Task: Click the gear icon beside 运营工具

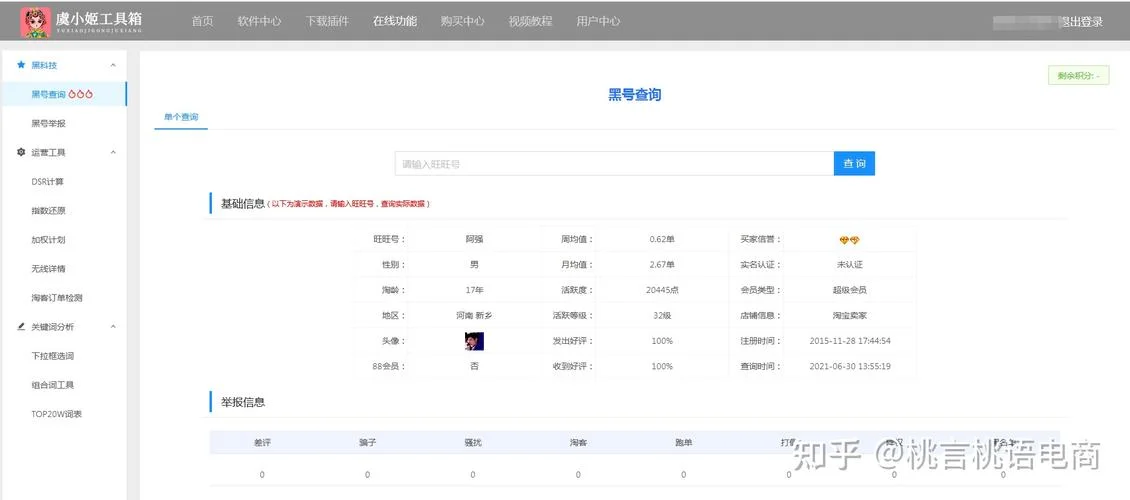Action: coord(21,153)
